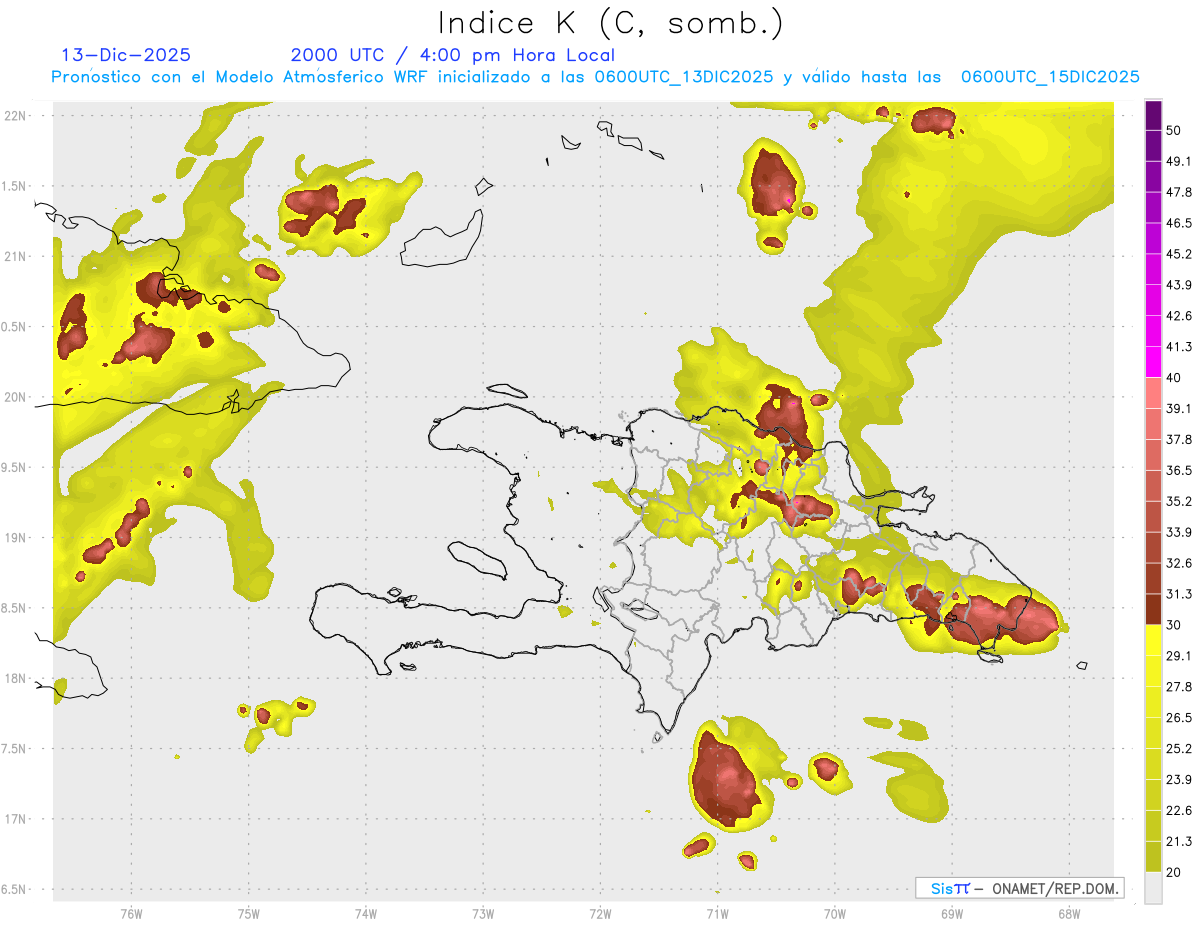Click the 42.6 value on the color scale
The width and height of the screenshot is (1200, 927).
[1179, 316]
